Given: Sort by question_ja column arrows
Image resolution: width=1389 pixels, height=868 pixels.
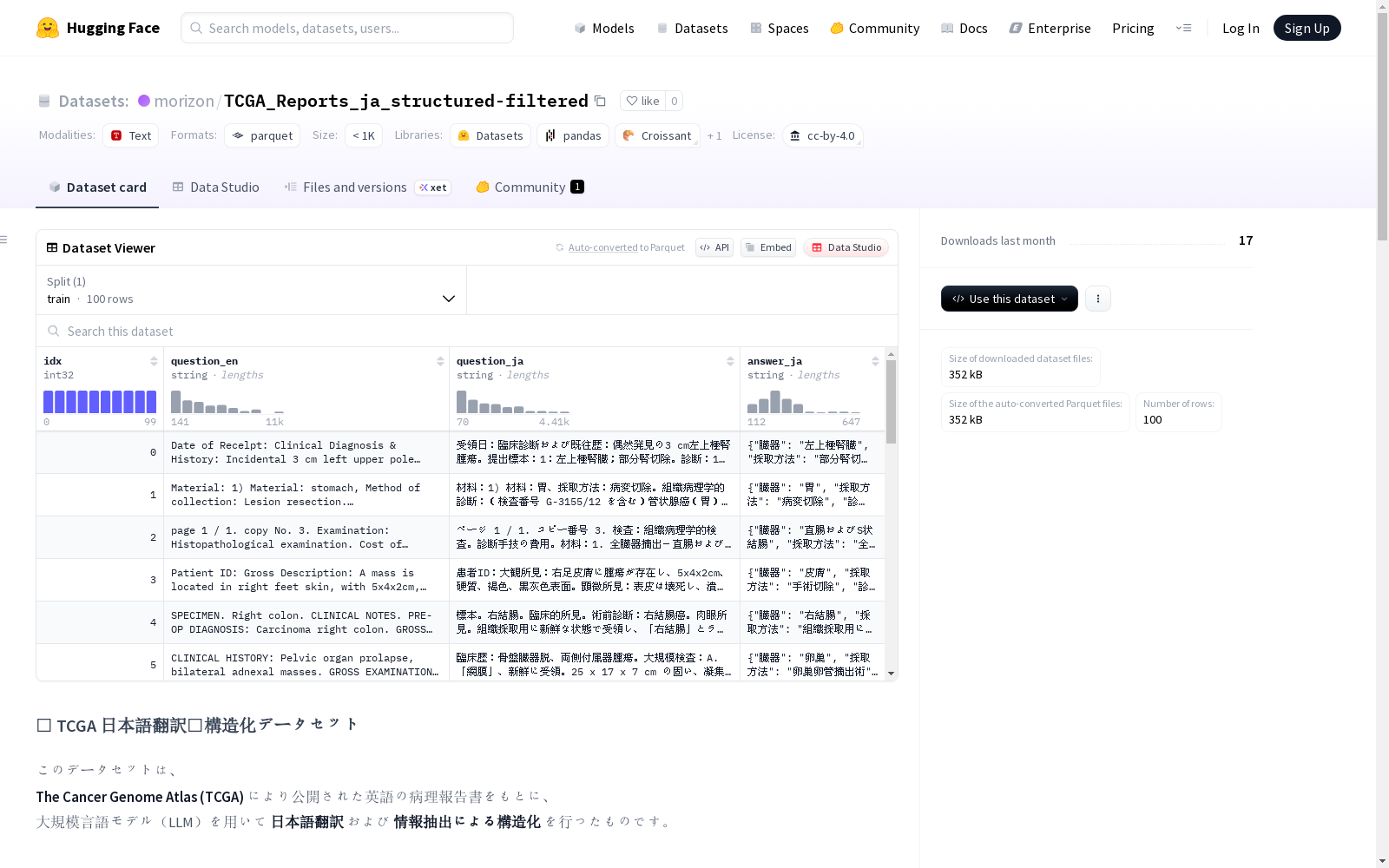Looking at the screenshot, I should (x=730, y=361).
